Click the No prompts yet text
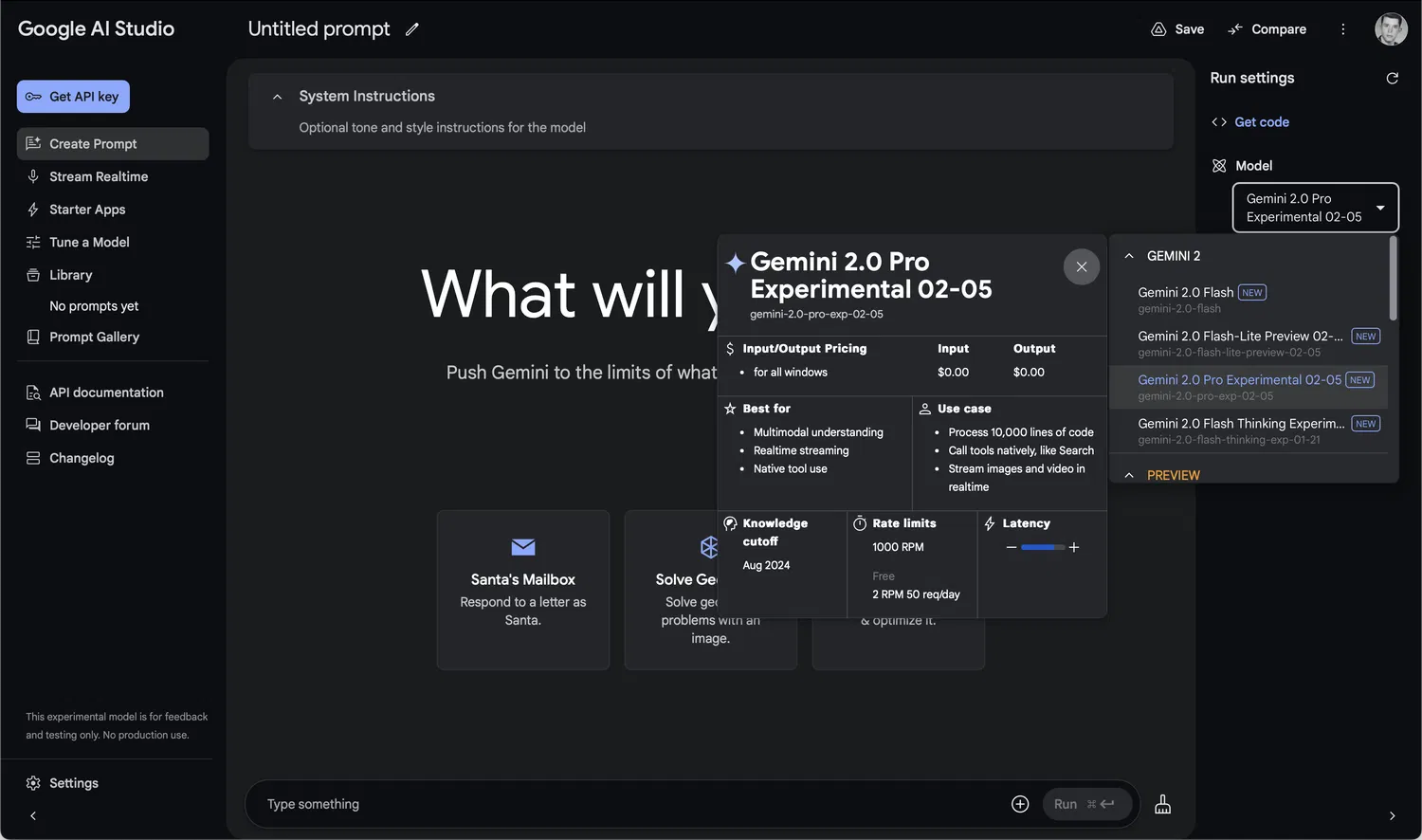Image resolution: width=1422 pixels, height=840 pixels. [94, 306]
